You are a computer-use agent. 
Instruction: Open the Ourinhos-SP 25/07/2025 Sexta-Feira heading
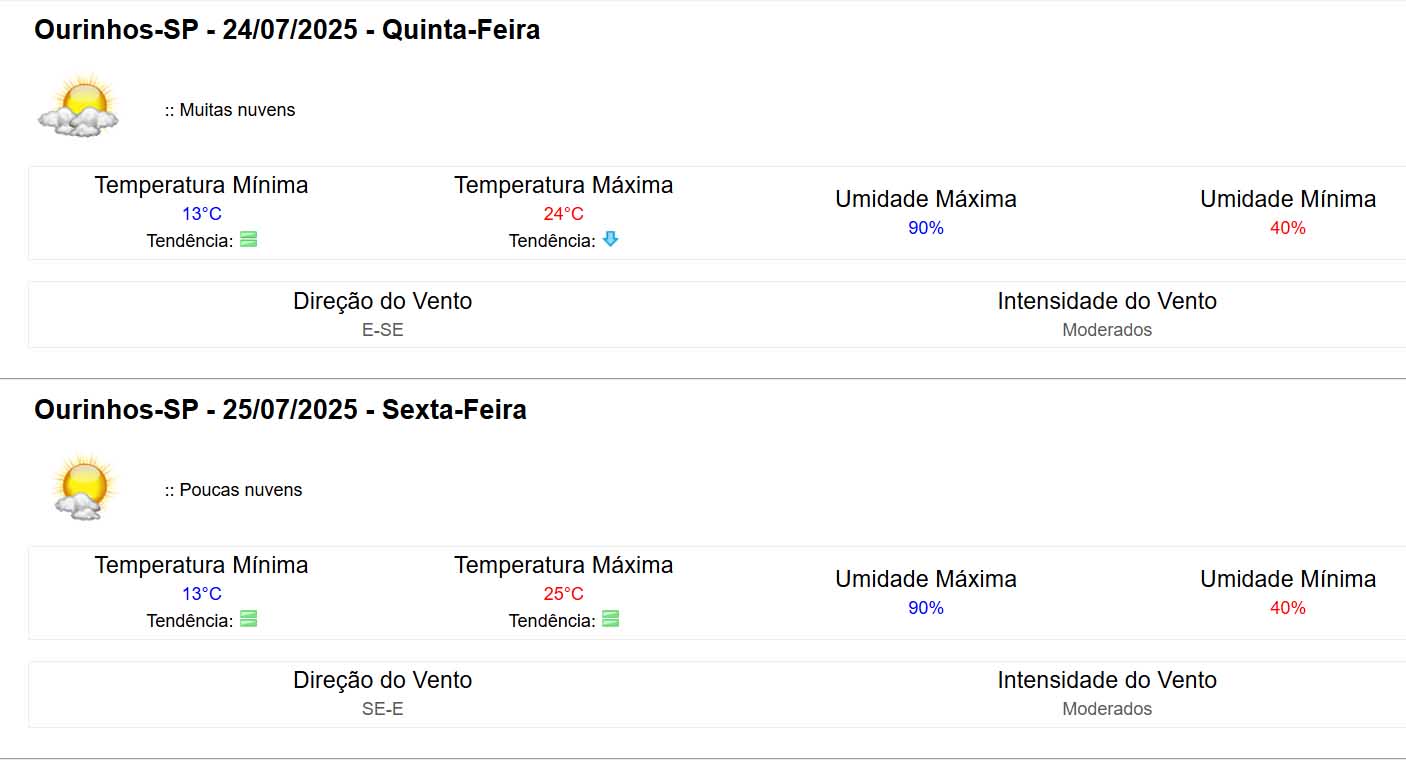(280, 410)
